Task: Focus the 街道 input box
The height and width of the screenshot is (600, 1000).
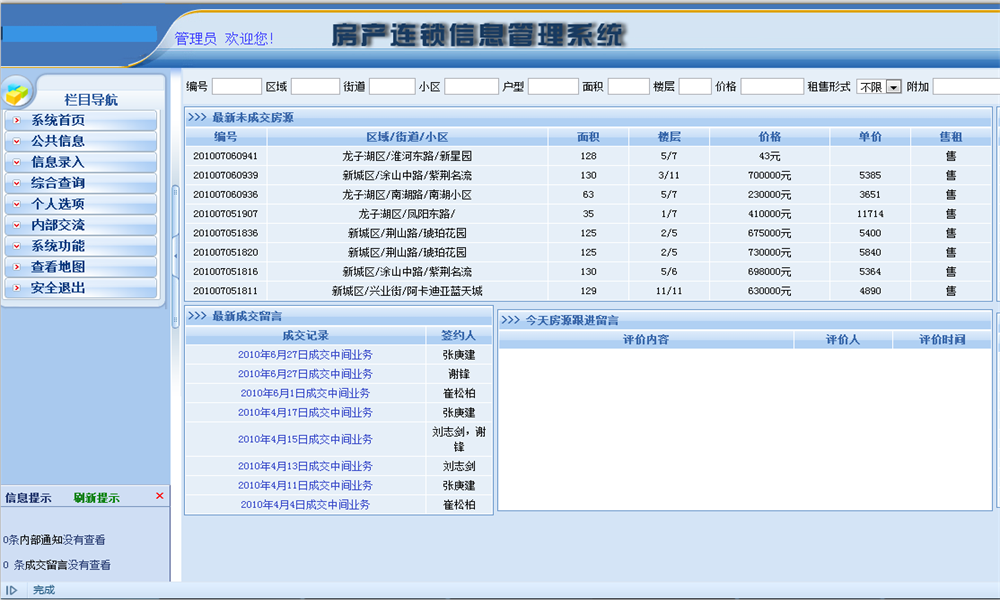Action: coord(392,87)
